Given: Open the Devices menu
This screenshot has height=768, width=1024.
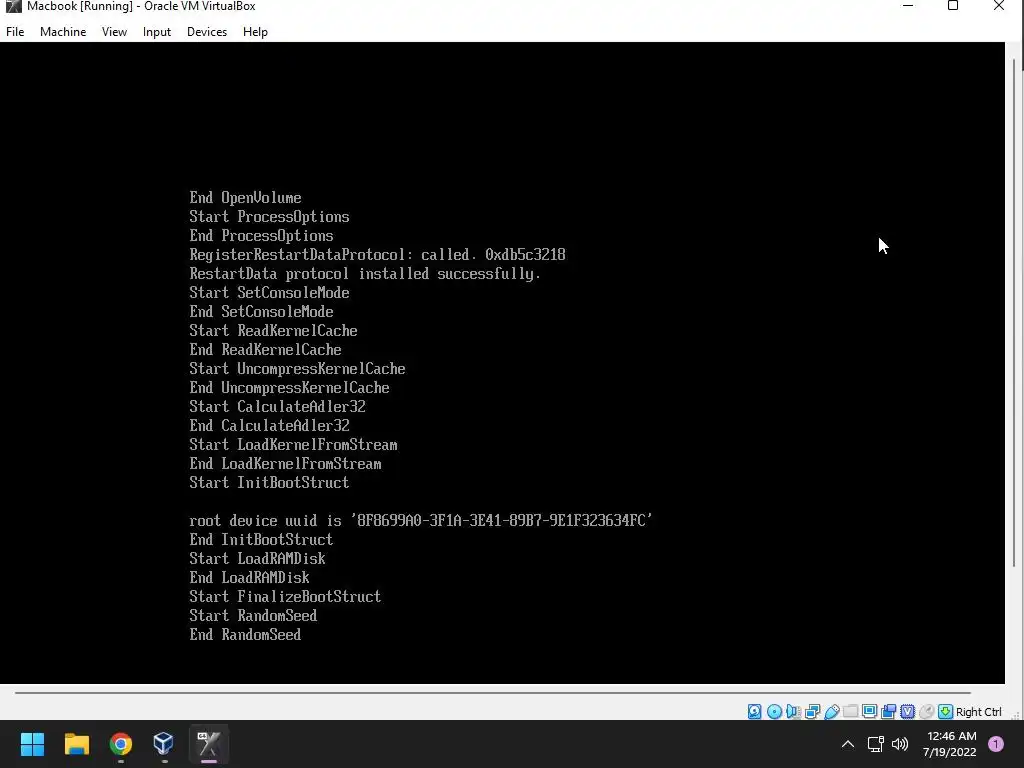Looking at the screenshot, I should [x=207, y=31].
